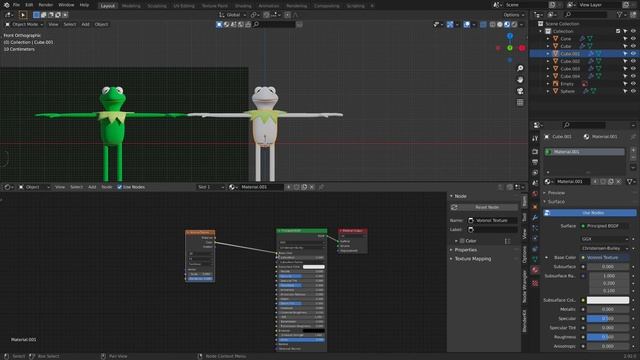Toggle Collection visibility eye icon
This screenshot has width=640, height=360.
pyautogui.click(x=633, y=31)
